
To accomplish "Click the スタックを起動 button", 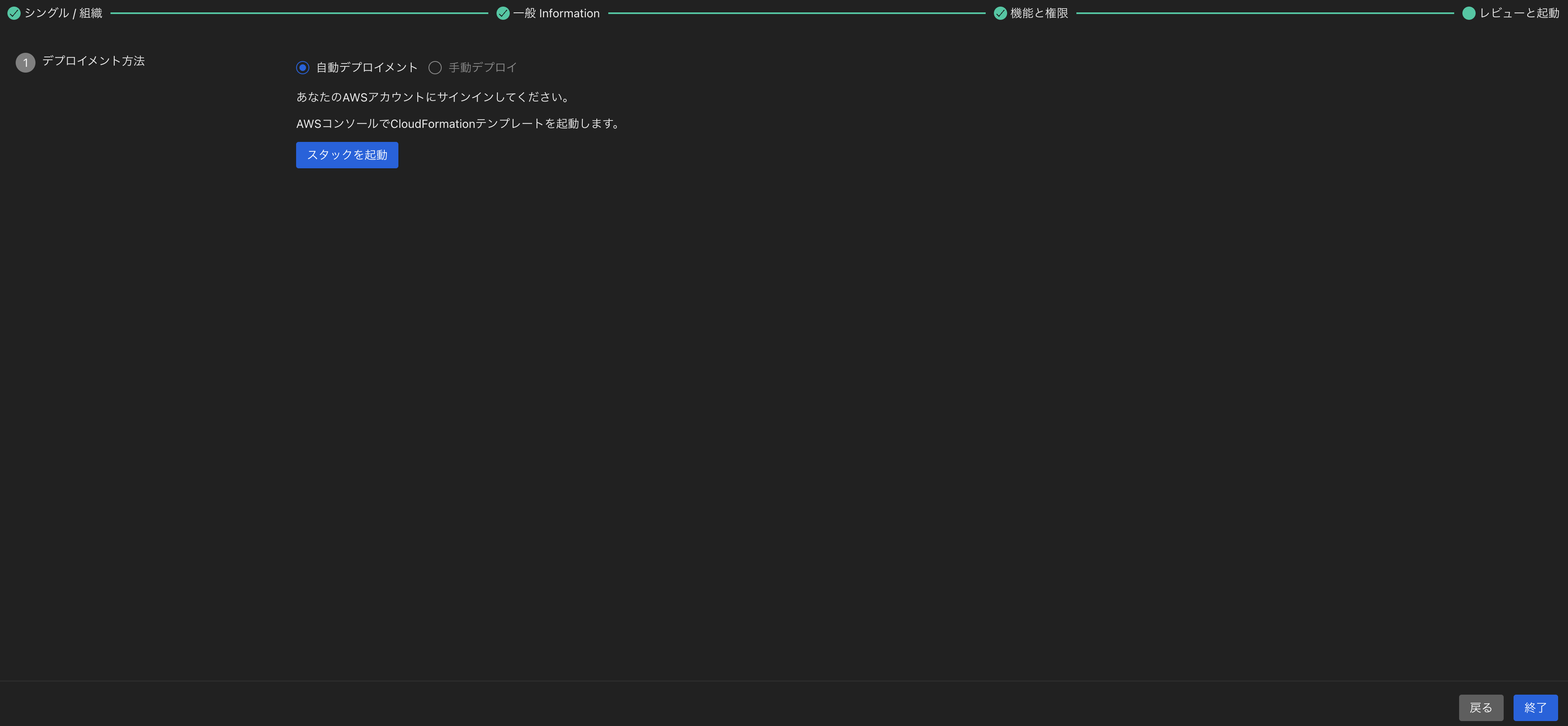I will (x=347, y=155).
